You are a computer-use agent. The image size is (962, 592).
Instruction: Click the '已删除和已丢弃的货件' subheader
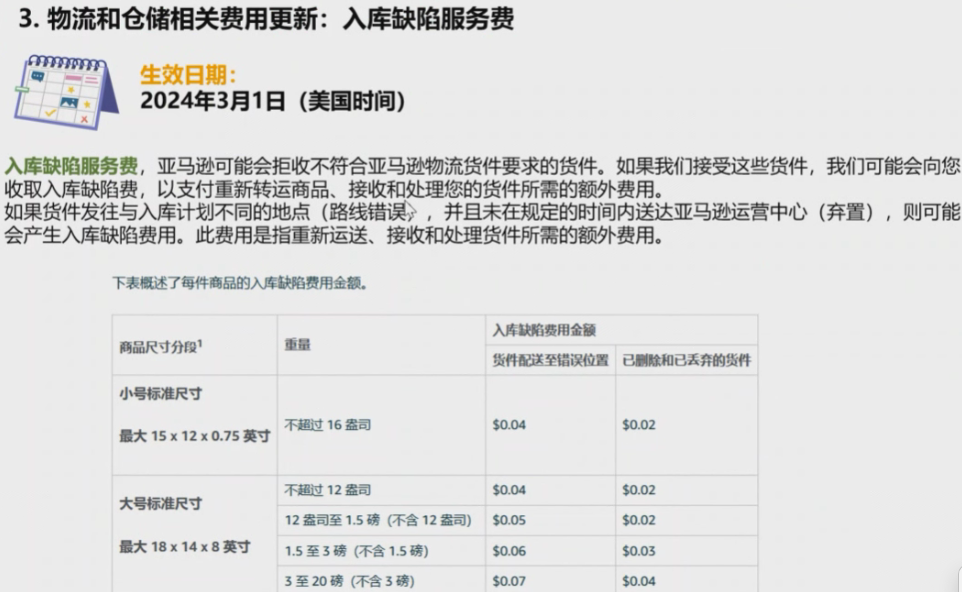click(687, 360)
